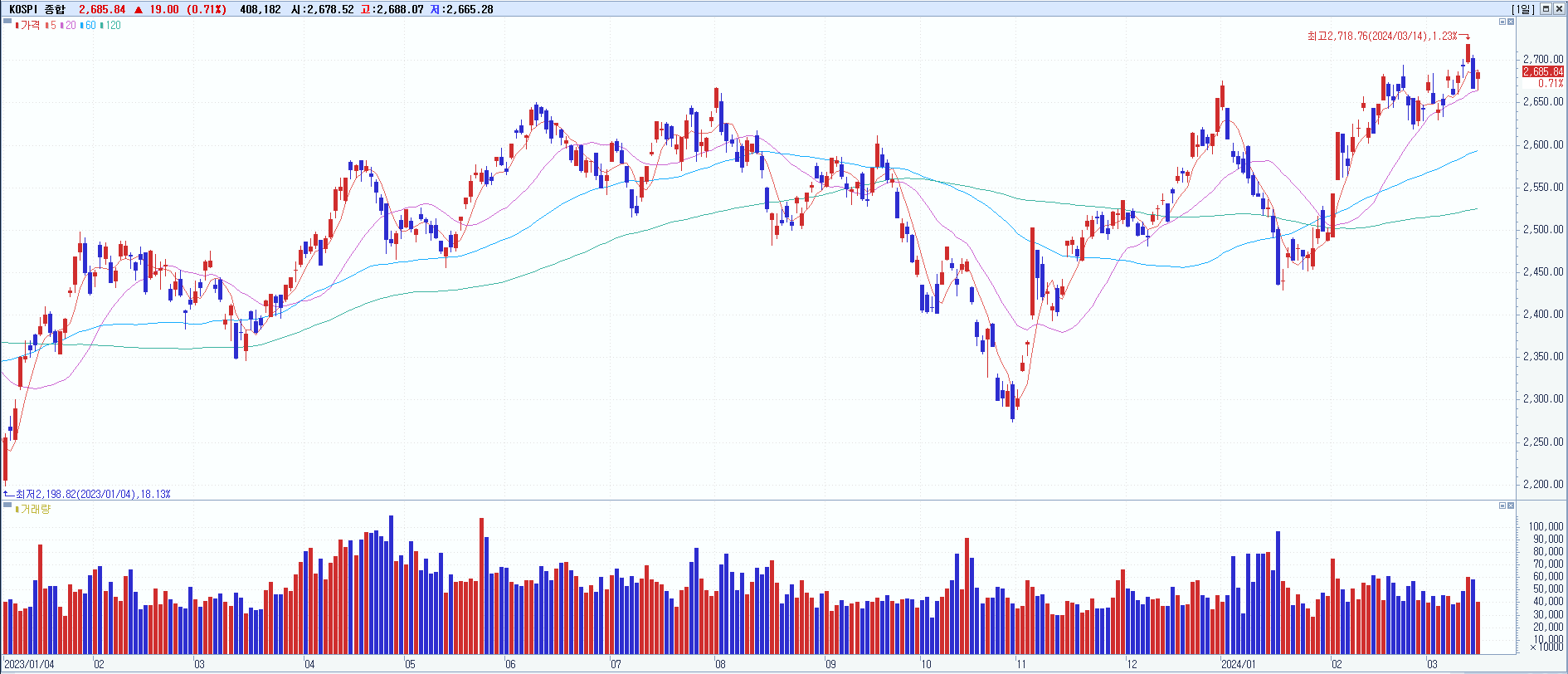
Task: Maximize the price chart pane
Action: click(1502, 22)
